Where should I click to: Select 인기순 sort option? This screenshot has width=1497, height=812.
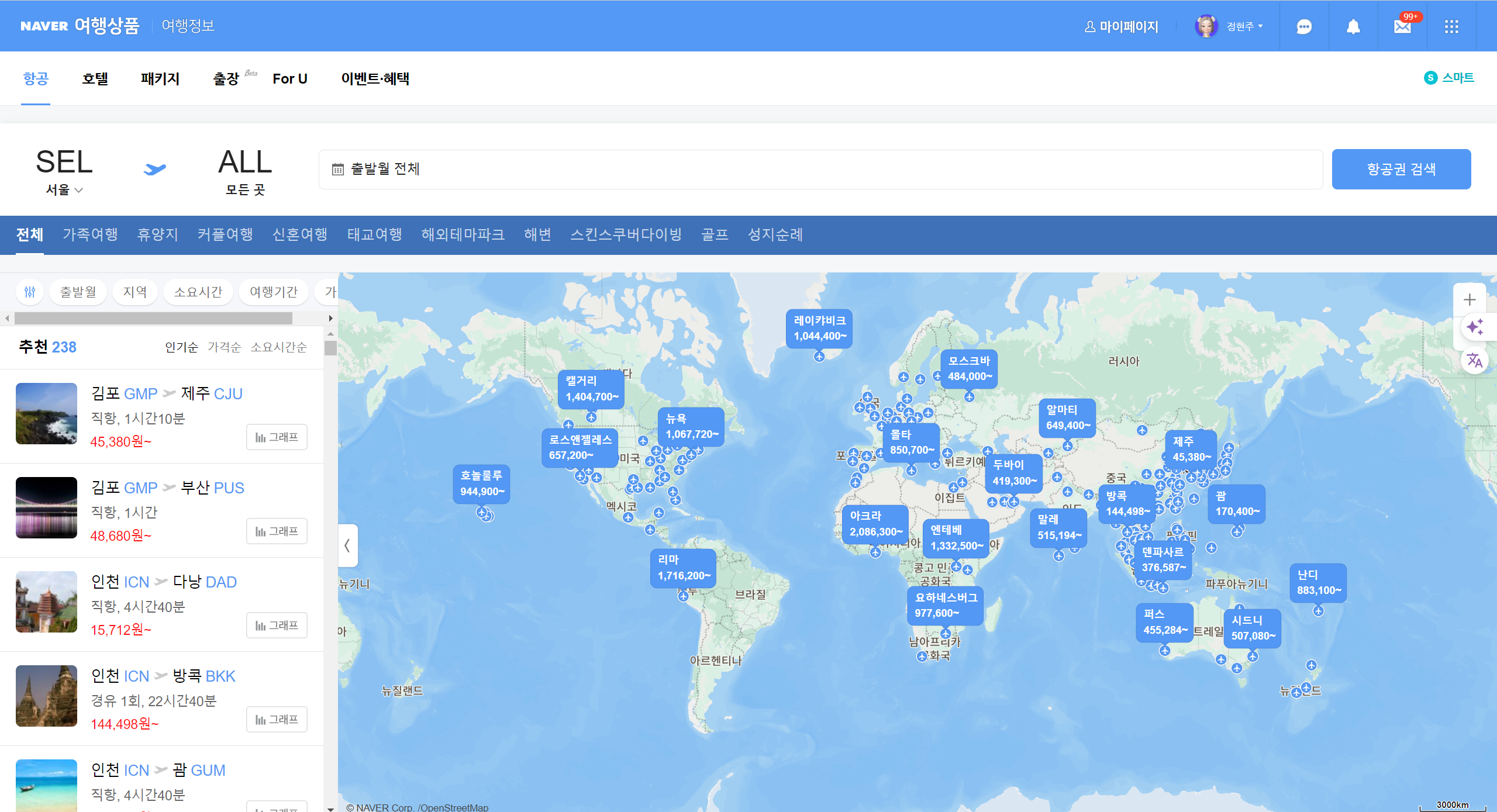pyautogui.click(x=181, y=347)
